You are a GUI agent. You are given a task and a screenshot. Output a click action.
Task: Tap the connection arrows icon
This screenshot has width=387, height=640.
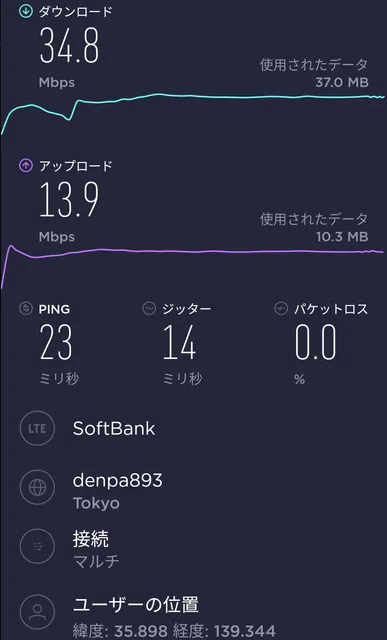(x=37, y=546)
